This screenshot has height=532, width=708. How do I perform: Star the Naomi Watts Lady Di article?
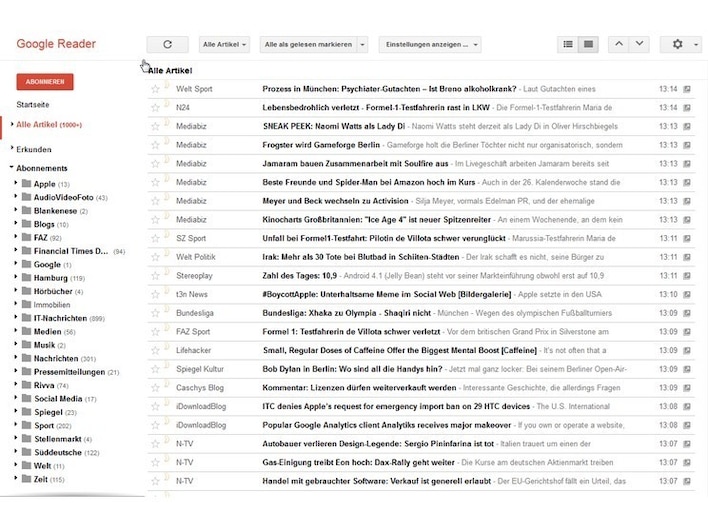click(x=155, y=126)
